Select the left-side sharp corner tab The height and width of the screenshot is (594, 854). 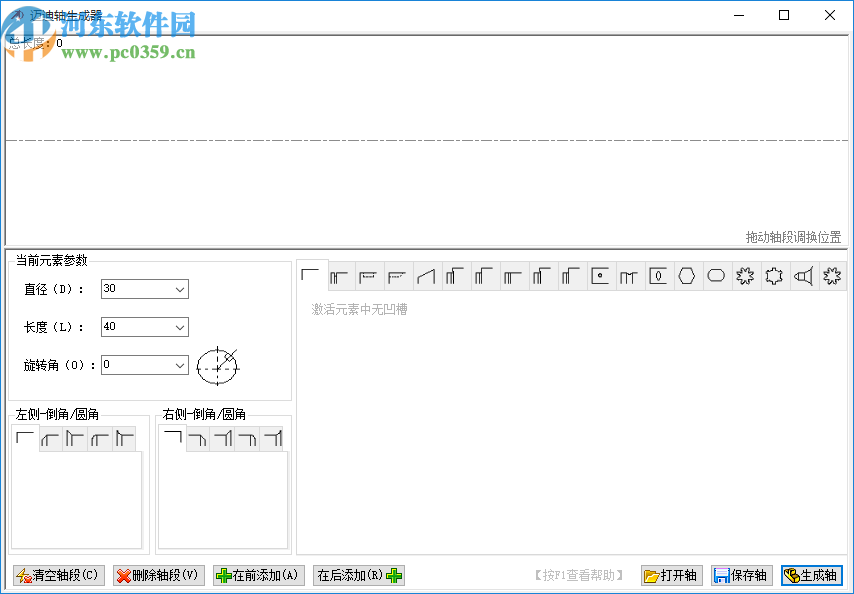(25, 438)
